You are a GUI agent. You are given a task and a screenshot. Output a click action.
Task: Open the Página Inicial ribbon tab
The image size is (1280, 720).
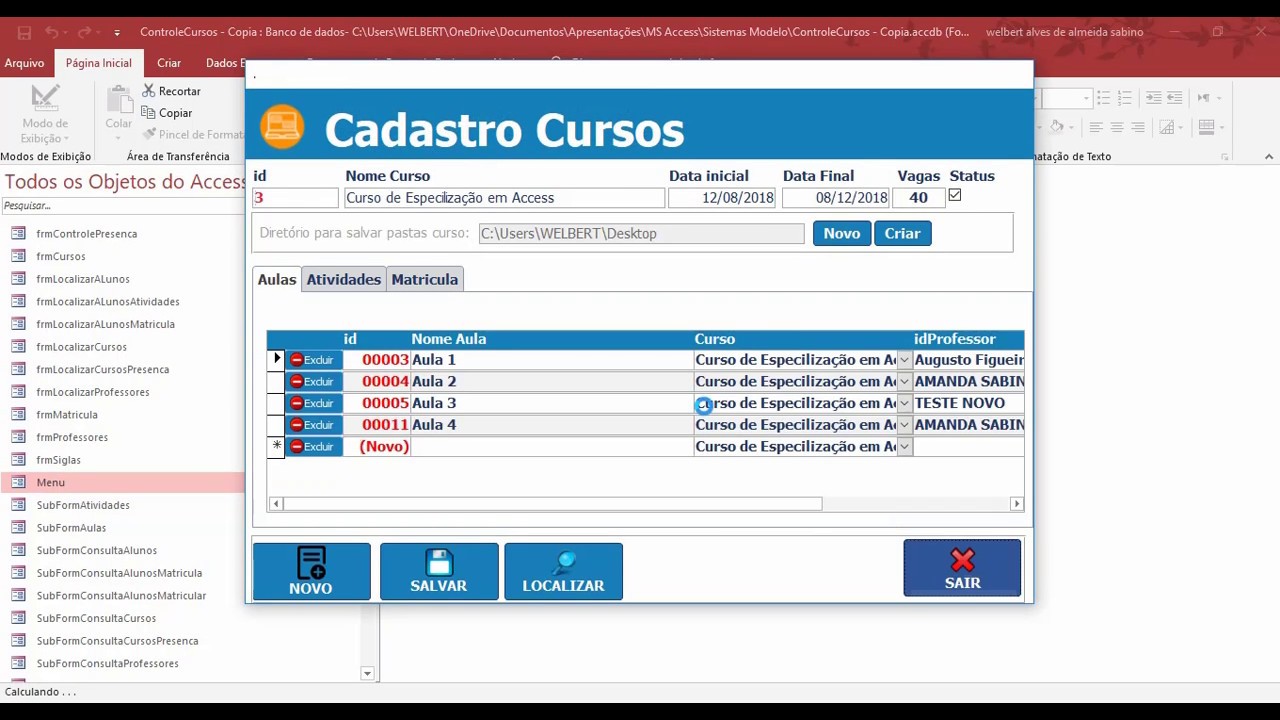click(99, 63)
